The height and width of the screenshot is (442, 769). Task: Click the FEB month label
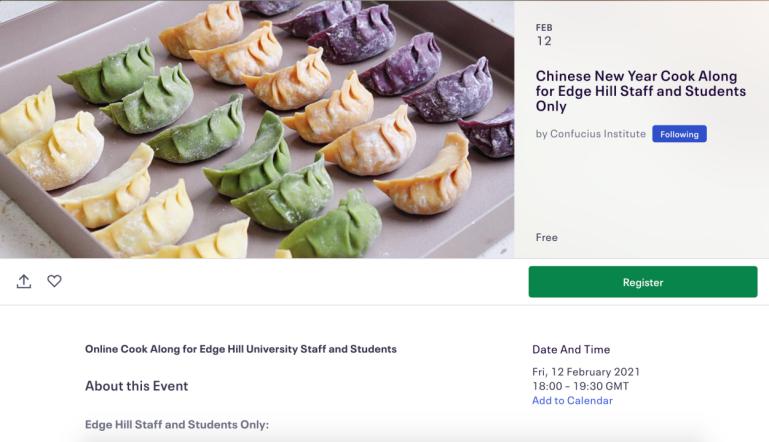tap(544, 28)
